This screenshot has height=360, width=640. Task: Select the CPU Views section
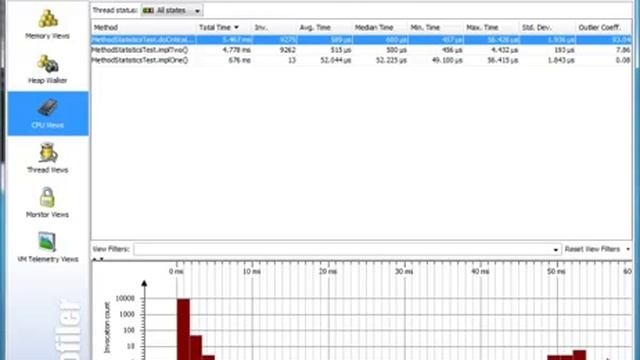48,113
